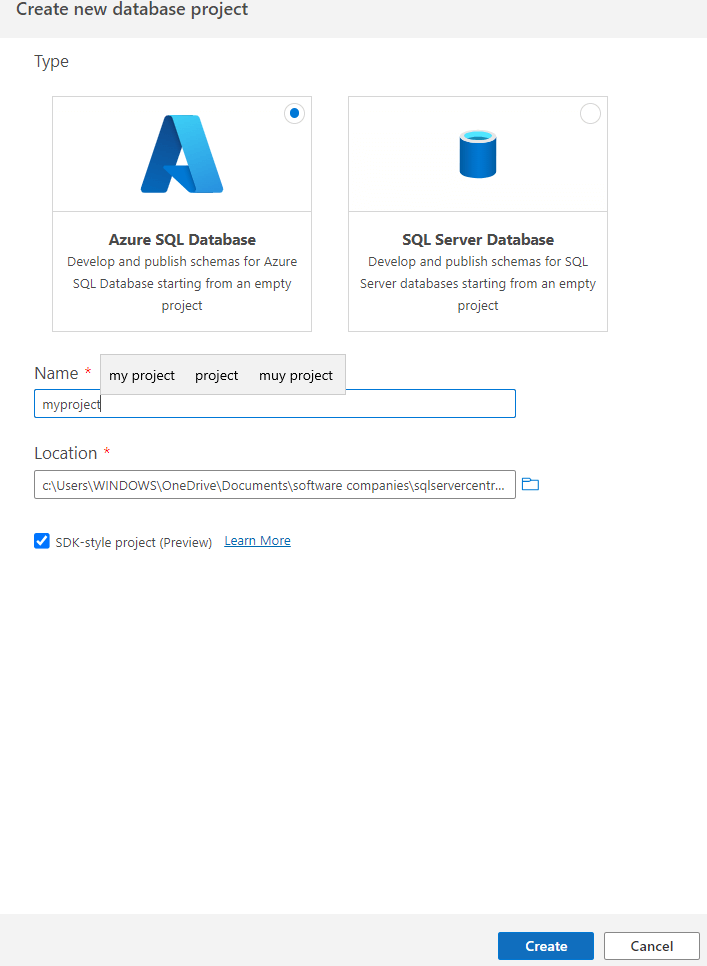This screenshot has height=966, width=707.
Task: Choose the 'my project' suggestion
Action: tap(142, 375)
